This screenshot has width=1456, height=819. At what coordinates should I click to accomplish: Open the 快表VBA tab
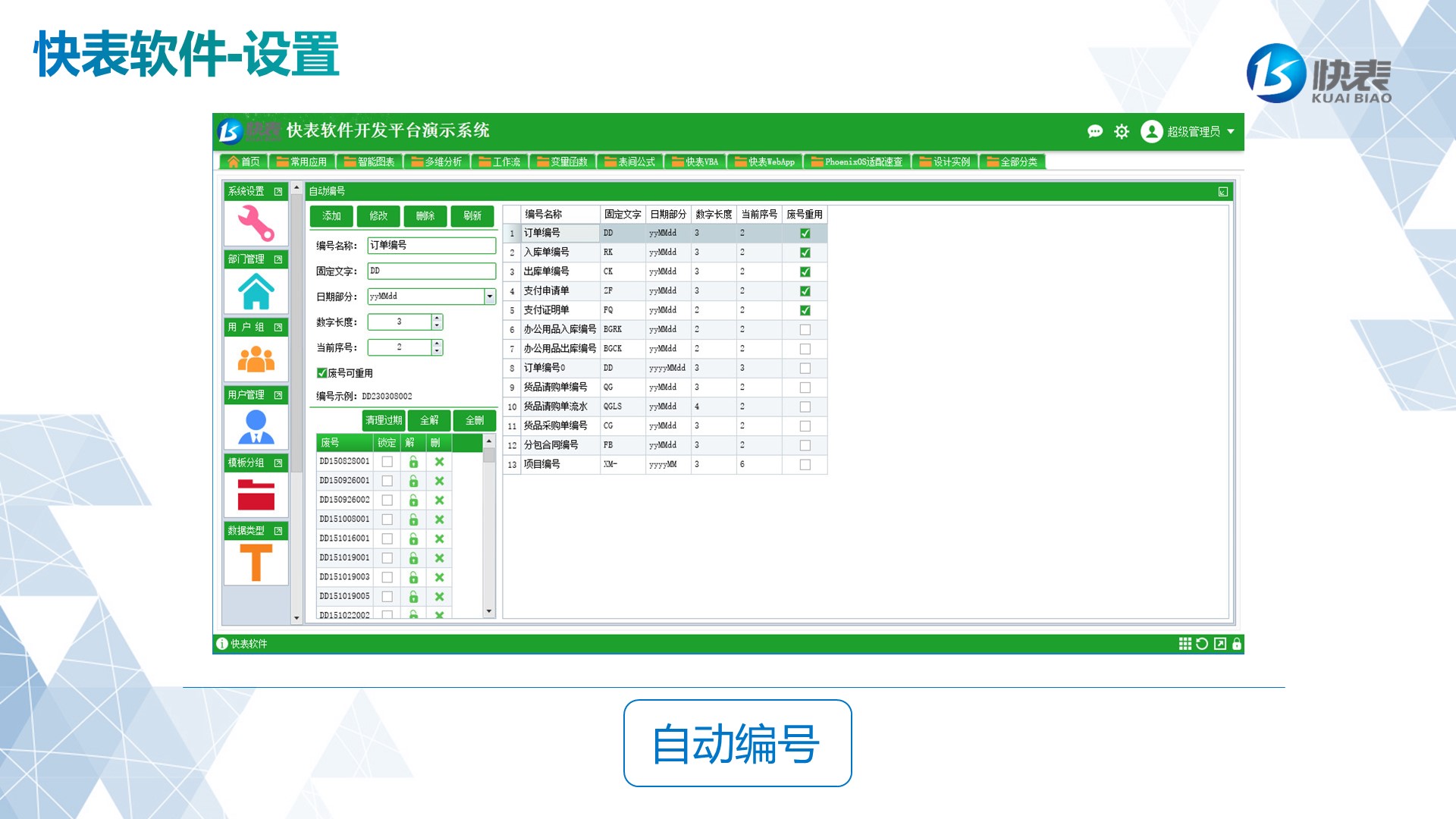[x=695, y=162]
